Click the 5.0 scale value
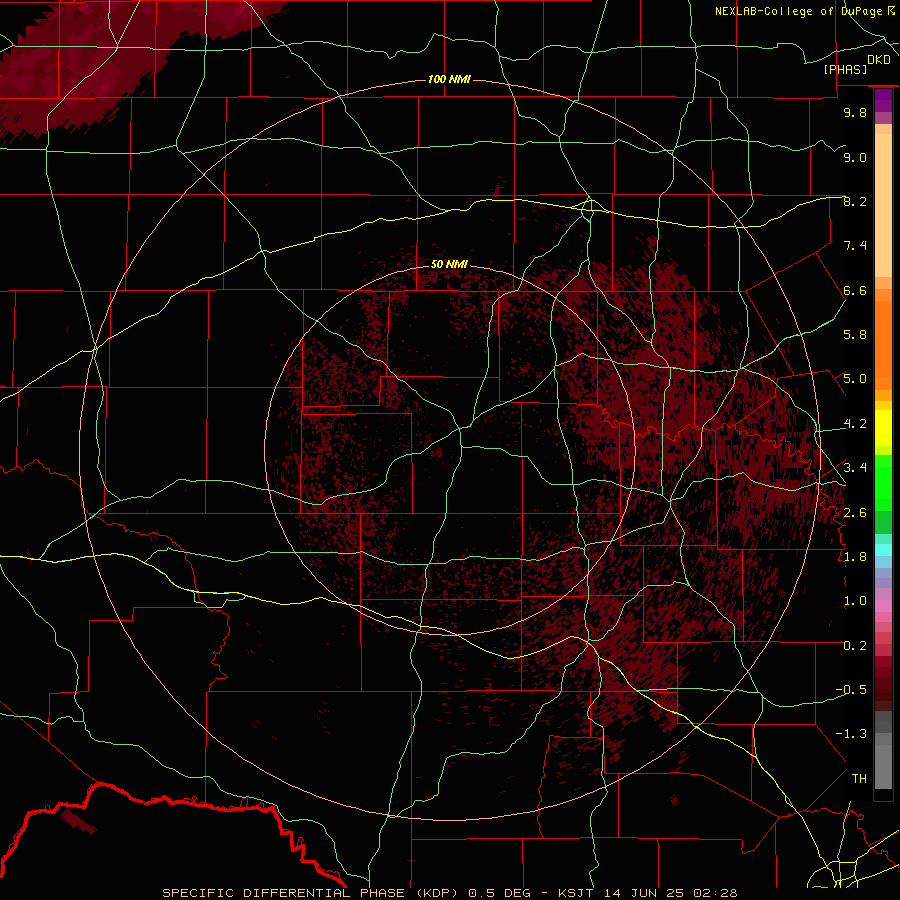The image size is (900, 900). click(x=855, y=379)
